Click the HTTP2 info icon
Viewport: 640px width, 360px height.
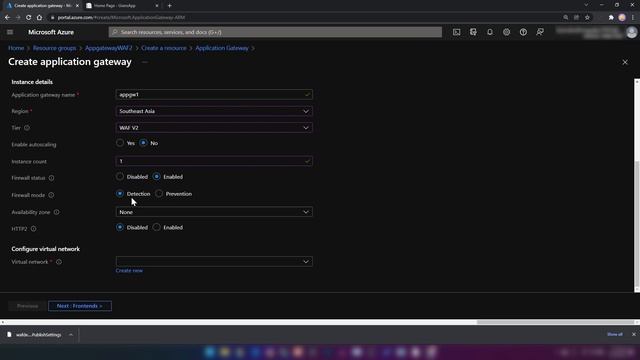tap(33, 229)
